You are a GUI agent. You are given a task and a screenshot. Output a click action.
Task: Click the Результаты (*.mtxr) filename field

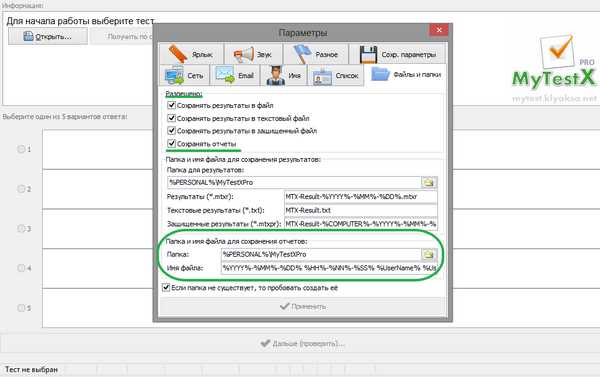click(x=360, y=197)
